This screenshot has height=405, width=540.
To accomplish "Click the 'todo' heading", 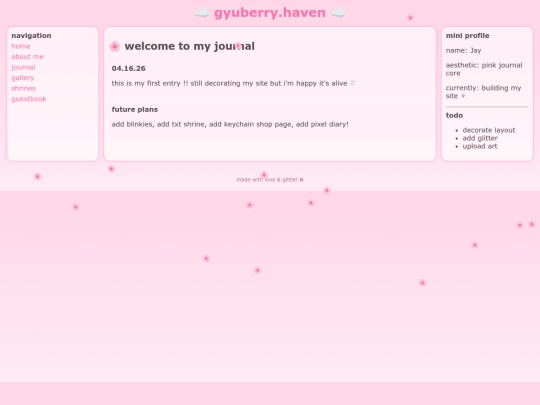I will click(454, 115).
